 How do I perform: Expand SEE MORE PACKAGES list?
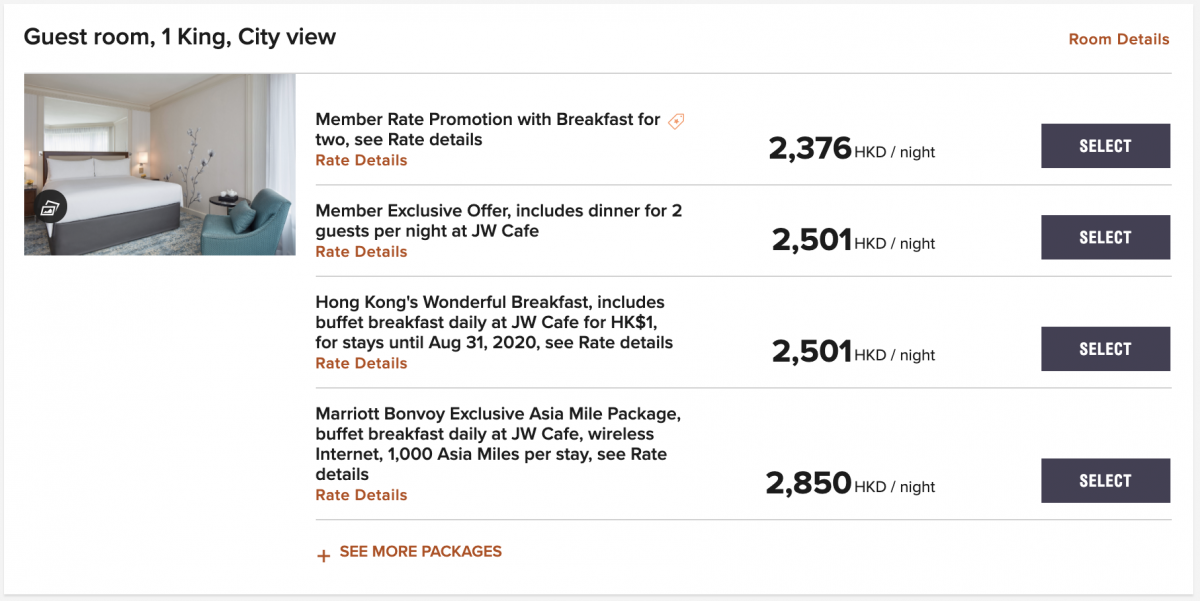coord(421,551)
